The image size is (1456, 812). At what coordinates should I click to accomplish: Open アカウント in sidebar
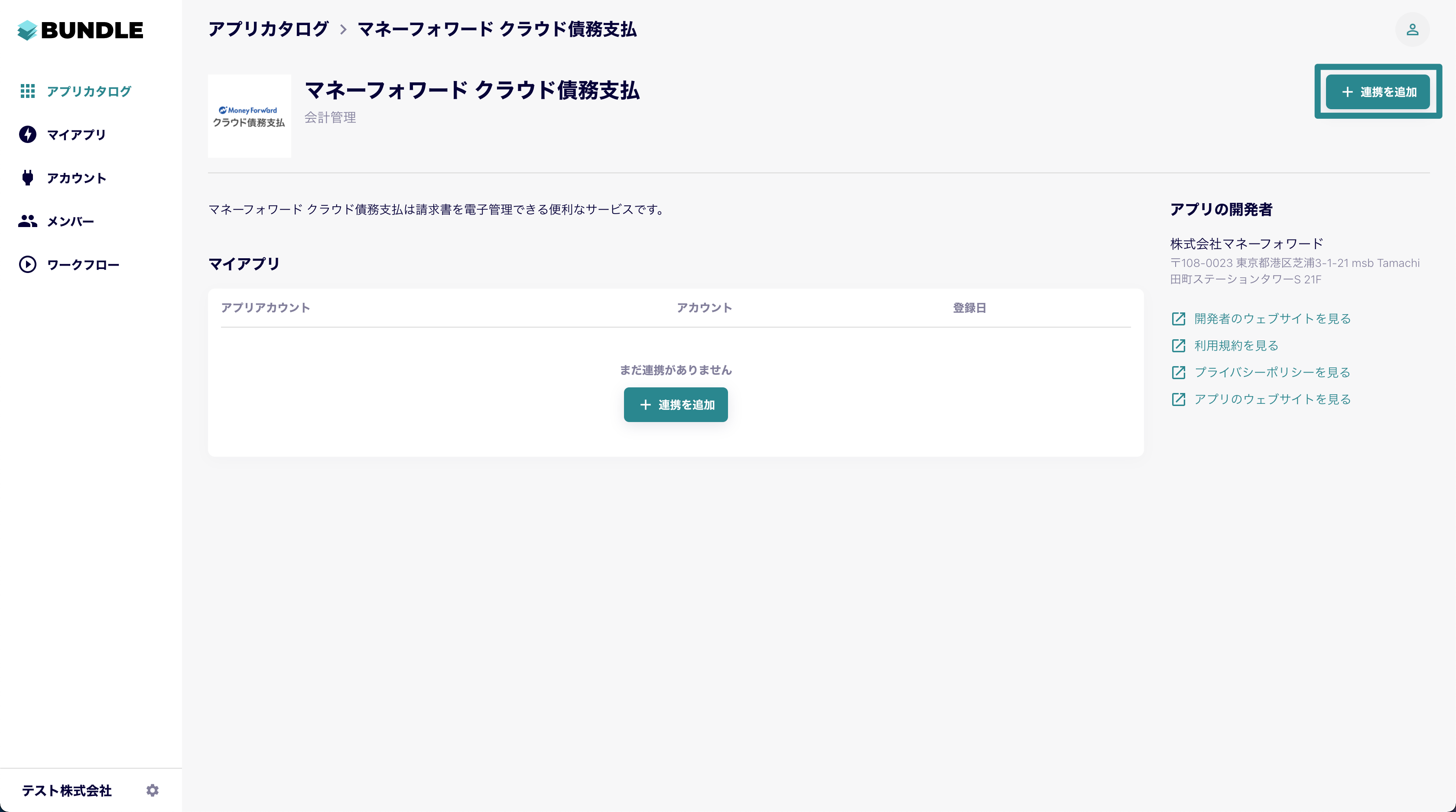point(76,178)
